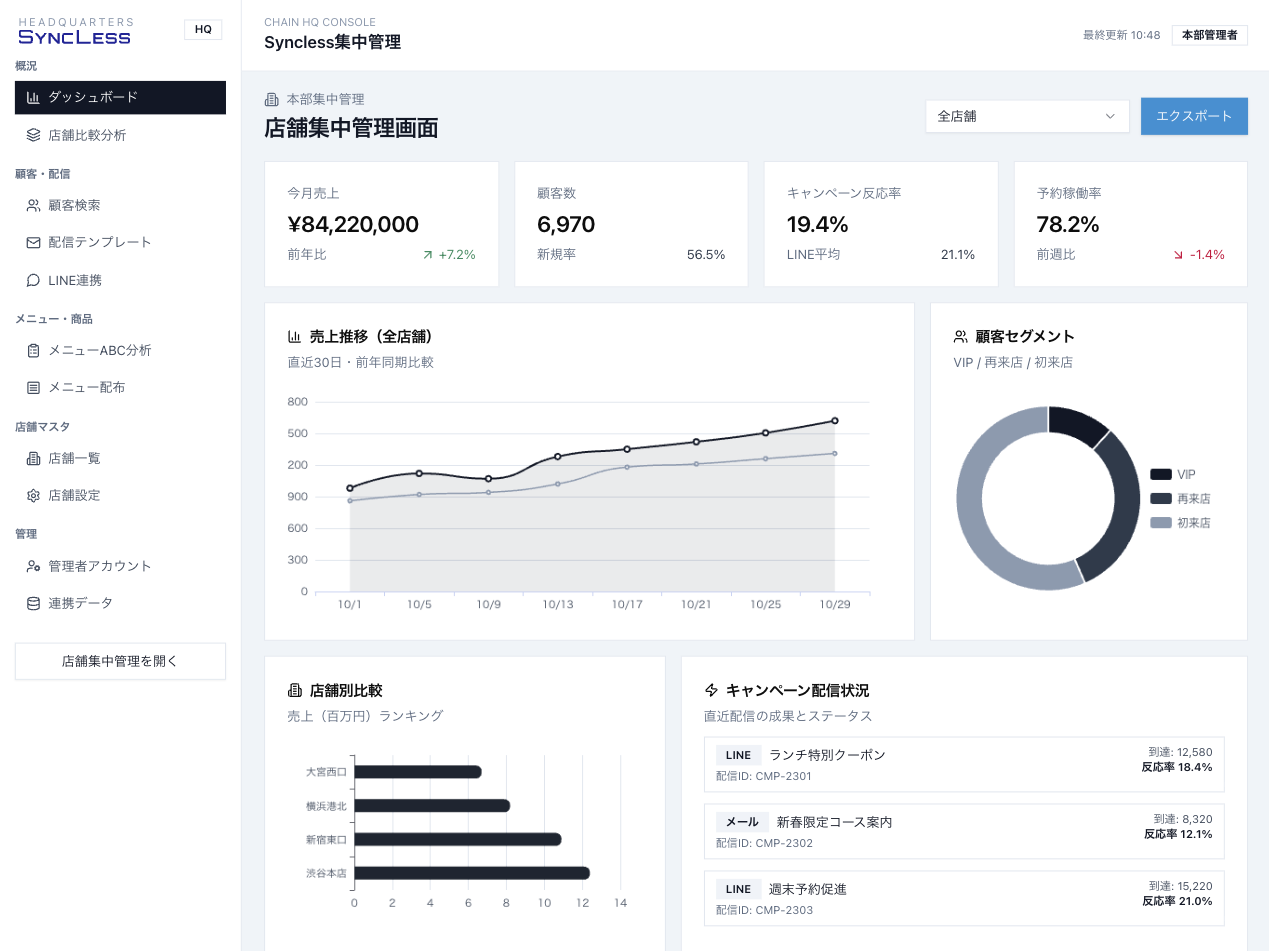The height and width of the screenshot is (951, 1269).
Task: Expand the store dropdown chevron arrow
Action: click(1110, 116)
